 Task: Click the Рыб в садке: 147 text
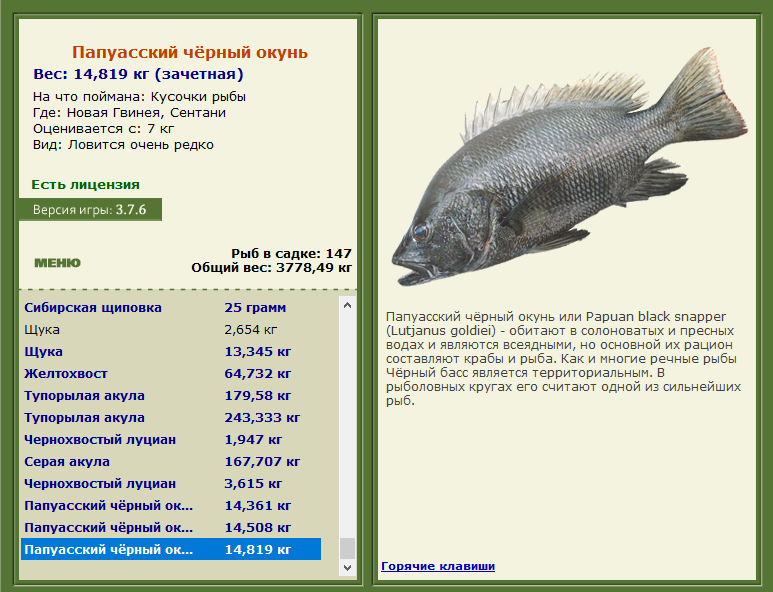(291, 253)
